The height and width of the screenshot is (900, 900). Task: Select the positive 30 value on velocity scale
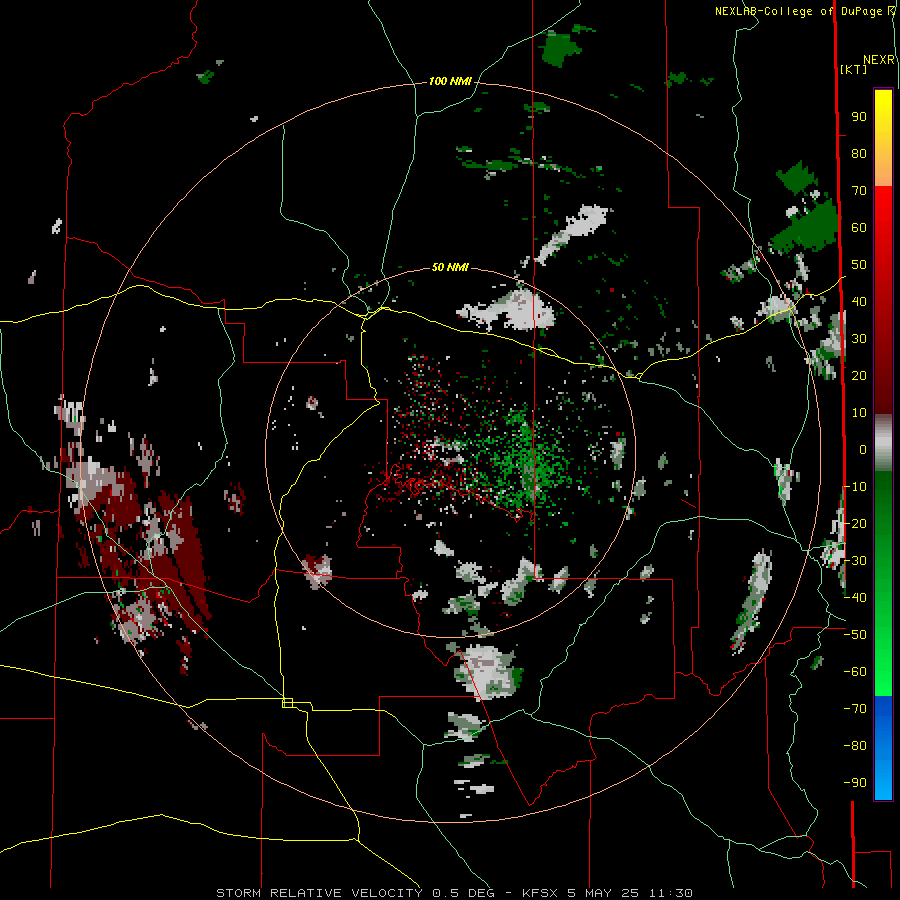[859, 339]
